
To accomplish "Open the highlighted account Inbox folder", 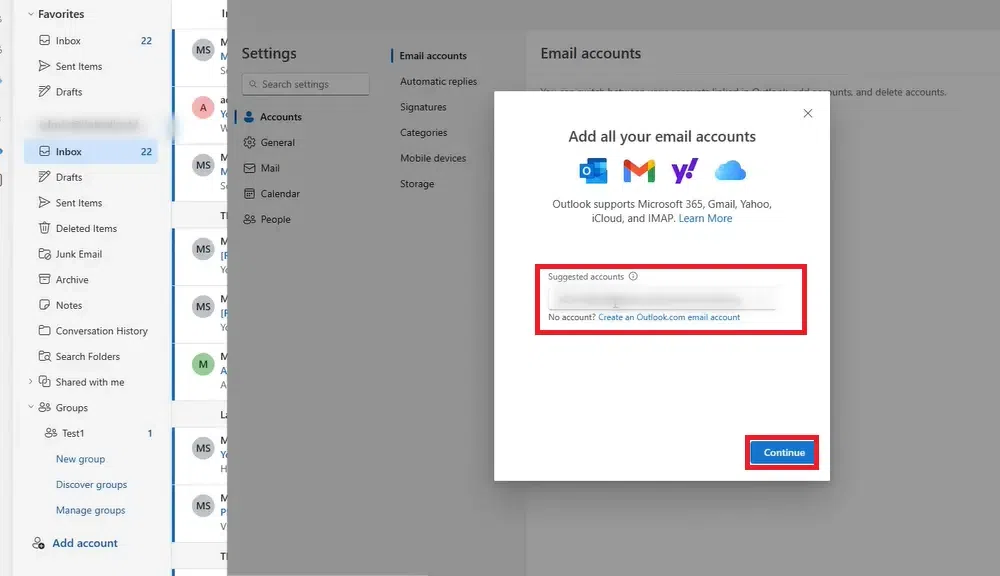I will coord(91,151).
